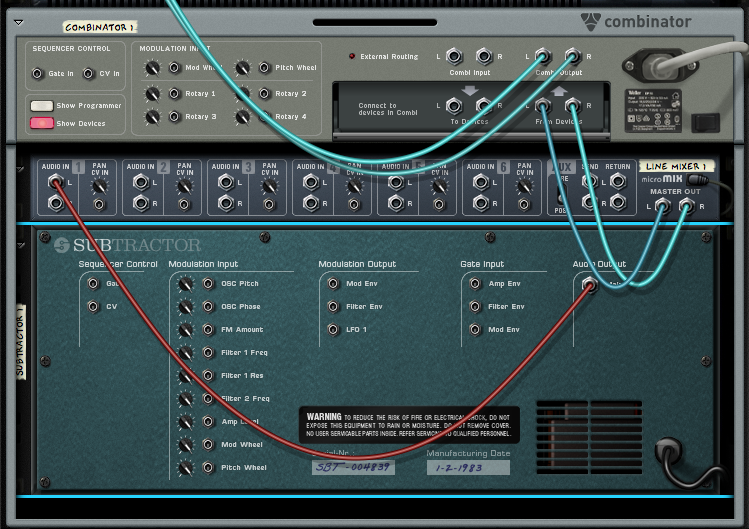Click the Rotary 2 CV input jack
Viewport: 749px width, 529px height.
pyautogui.click(x=264, y=93)
